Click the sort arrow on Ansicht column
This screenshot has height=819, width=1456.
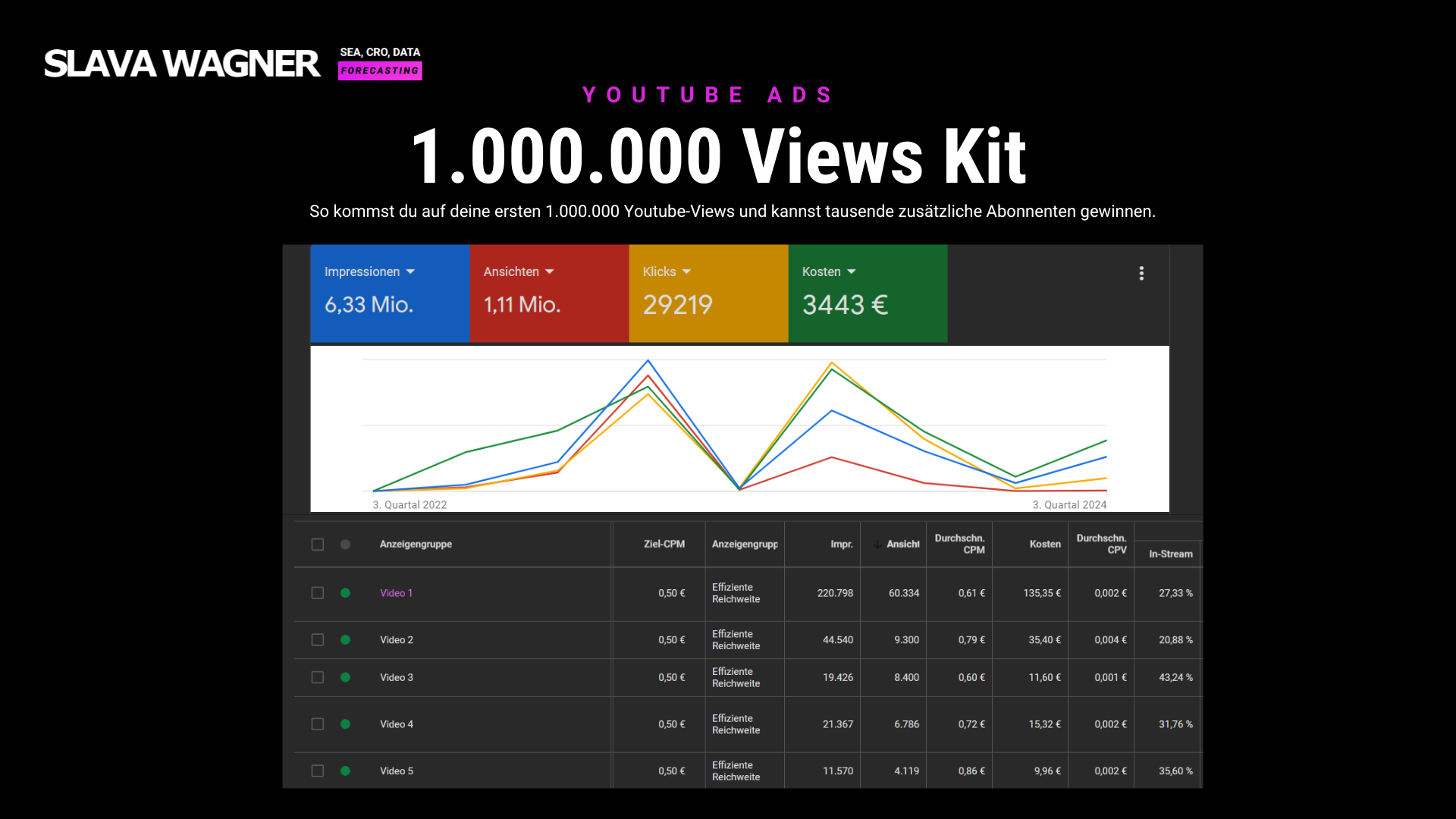[x=877, y=544]
